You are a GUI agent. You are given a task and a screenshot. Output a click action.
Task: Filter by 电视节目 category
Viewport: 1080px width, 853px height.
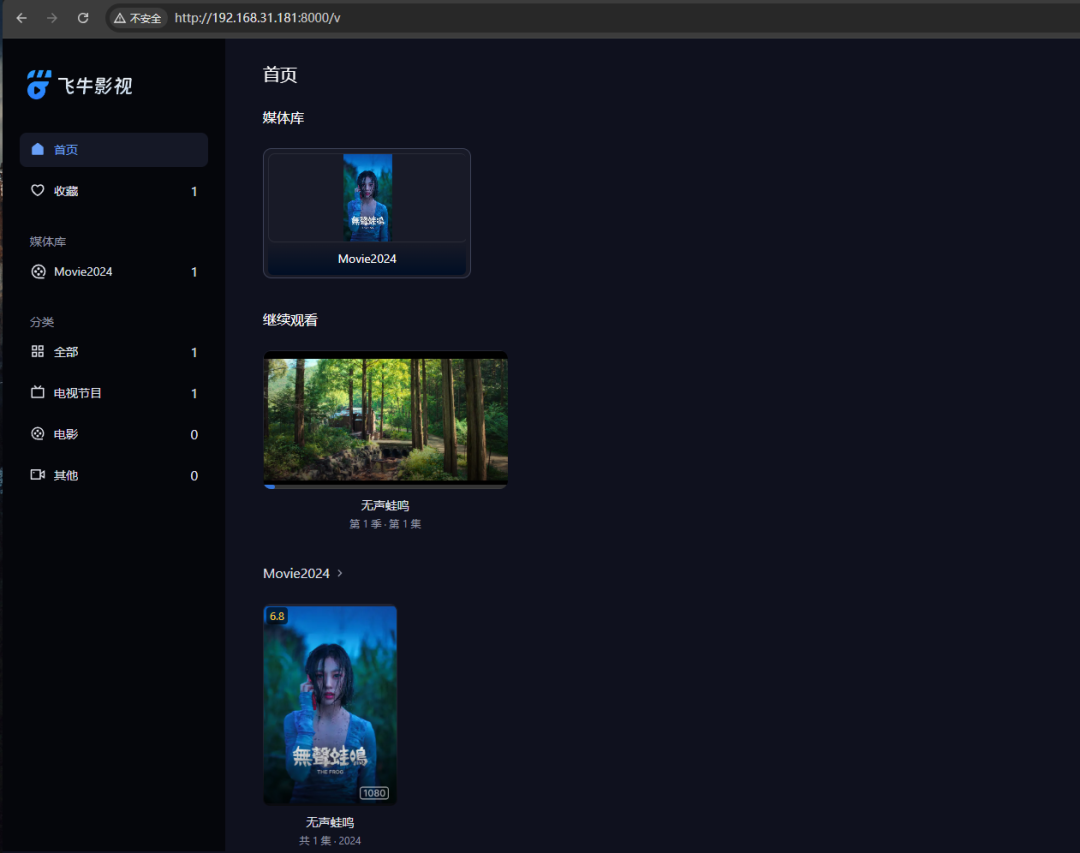114,393
